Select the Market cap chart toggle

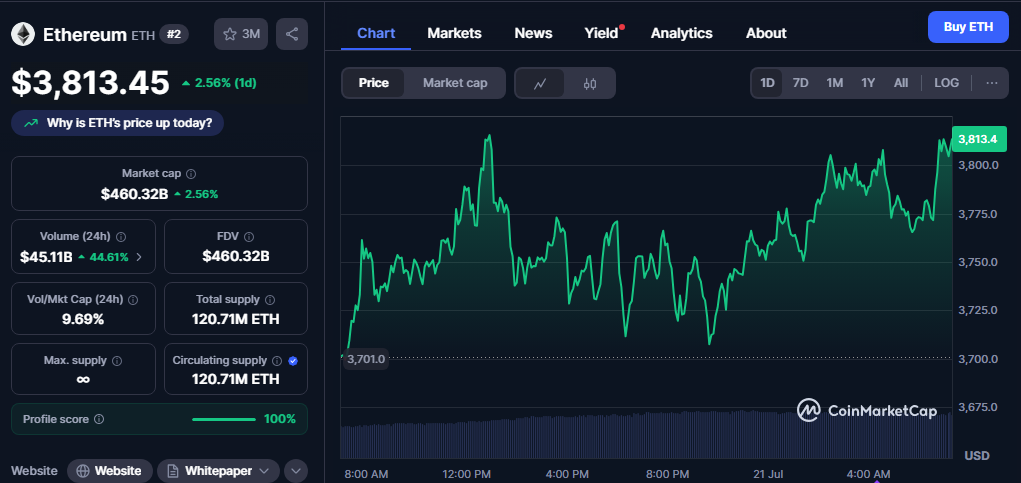tap(455, 83)
